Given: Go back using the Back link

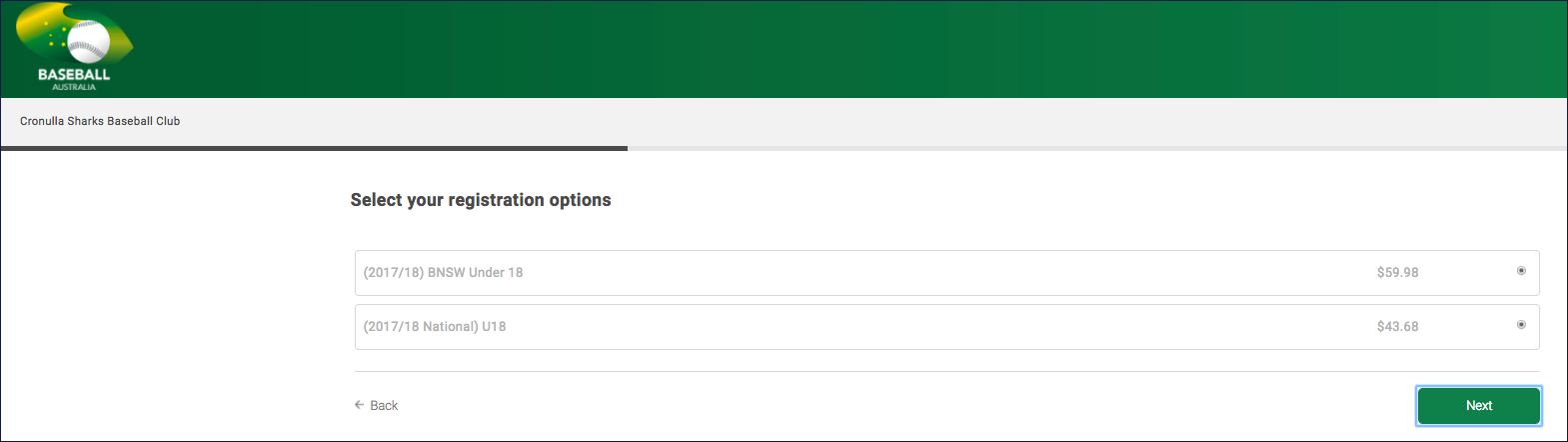Looking at the screenshot, I should (376, 405).
